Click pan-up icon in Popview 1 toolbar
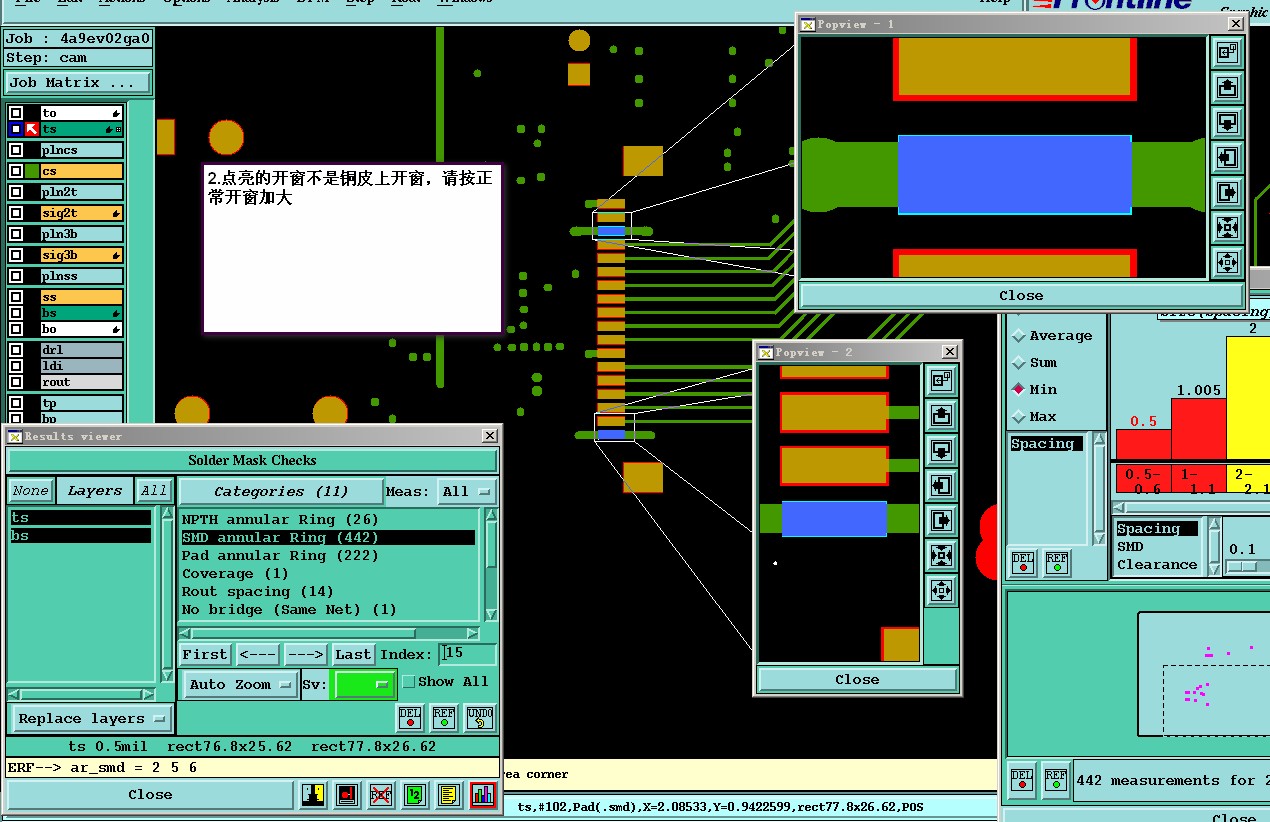Image resolution: width=1270 pixels, height=822 pixels. tap(1227, 87)
